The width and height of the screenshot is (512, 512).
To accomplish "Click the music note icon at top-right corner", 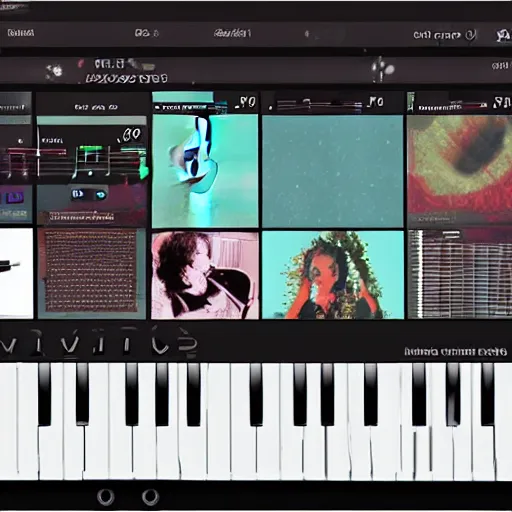I will pyautogui.click(x=503, y=35).
